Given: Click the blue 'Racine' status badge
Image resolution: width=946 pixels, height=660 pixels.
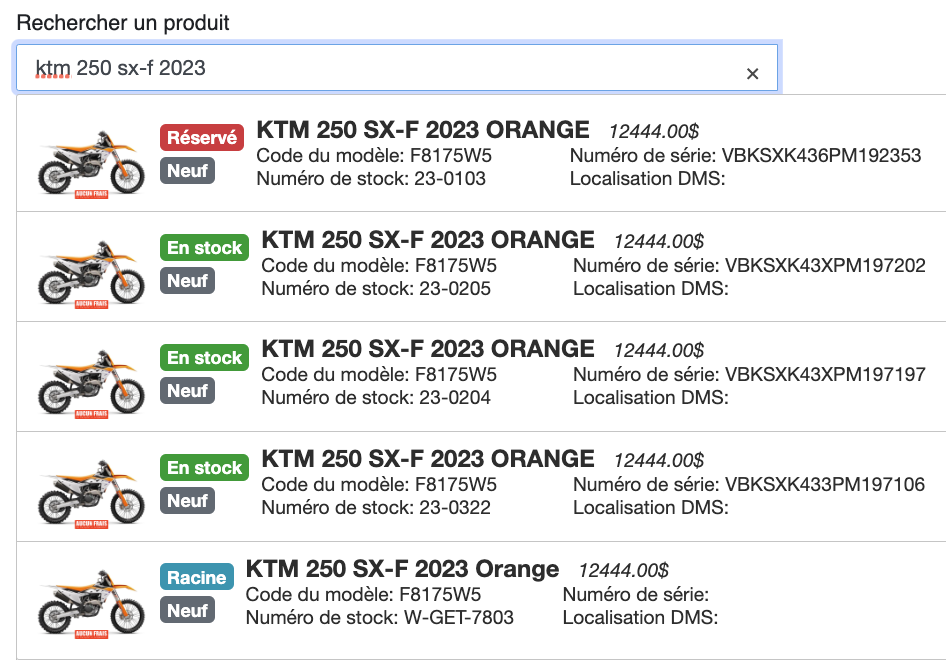Looking at the screenshot, I should [x=197, y=577].
